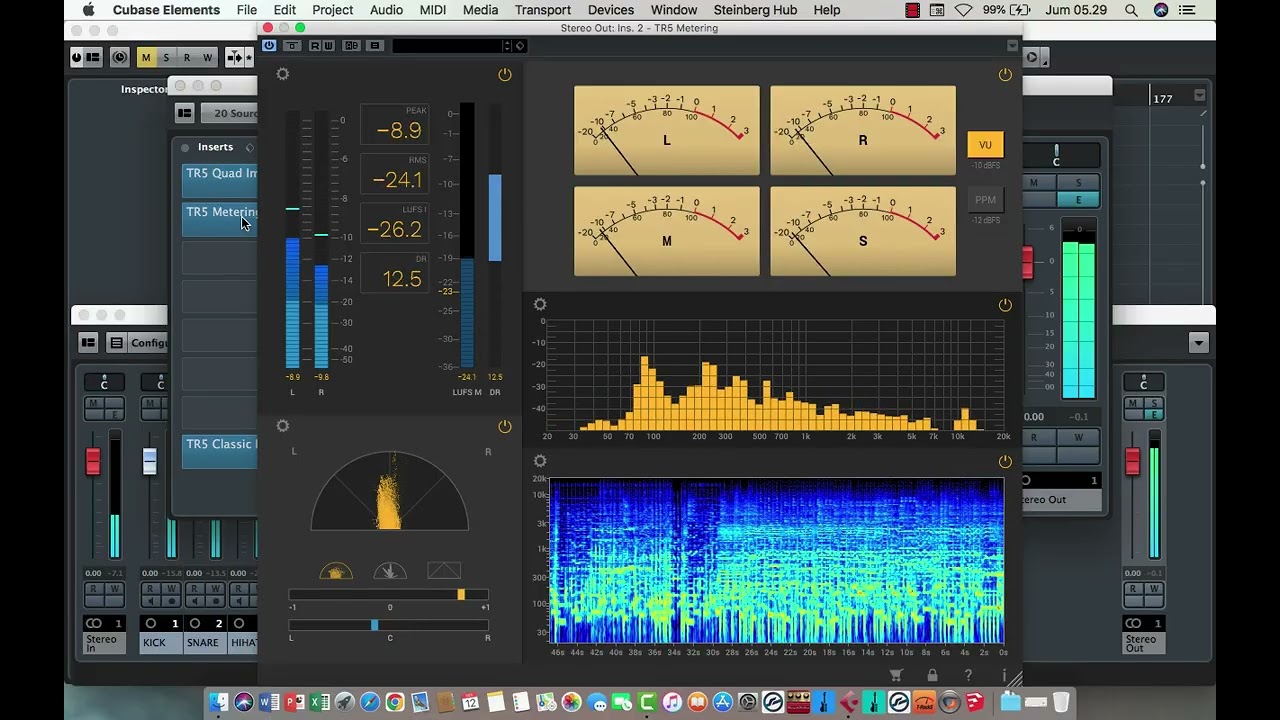Open the MIDI menu

click(433, 10)
